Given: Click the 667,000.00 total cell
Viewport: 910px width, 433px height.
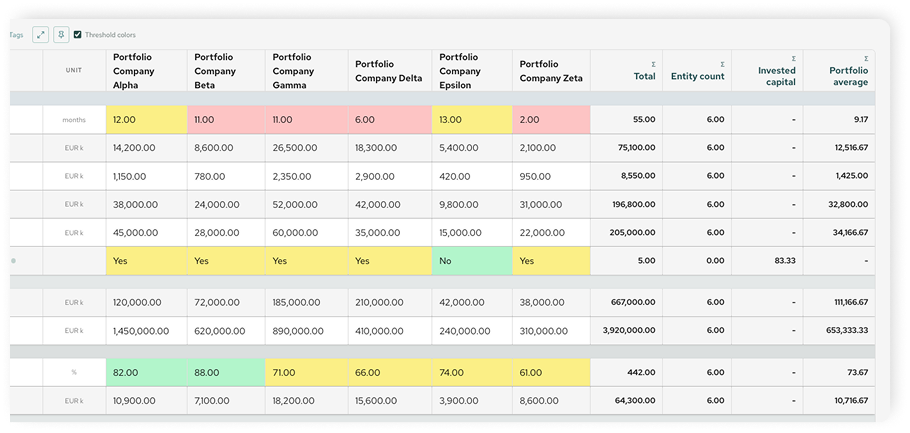Looking at the screenshot, I should [x=626, y=302].
